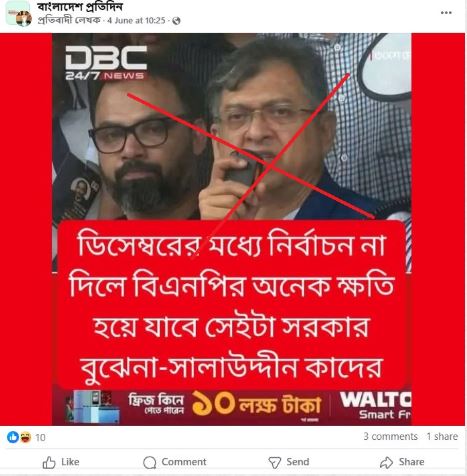
Task: Share the post with Share button
Action: click(402, 462)
